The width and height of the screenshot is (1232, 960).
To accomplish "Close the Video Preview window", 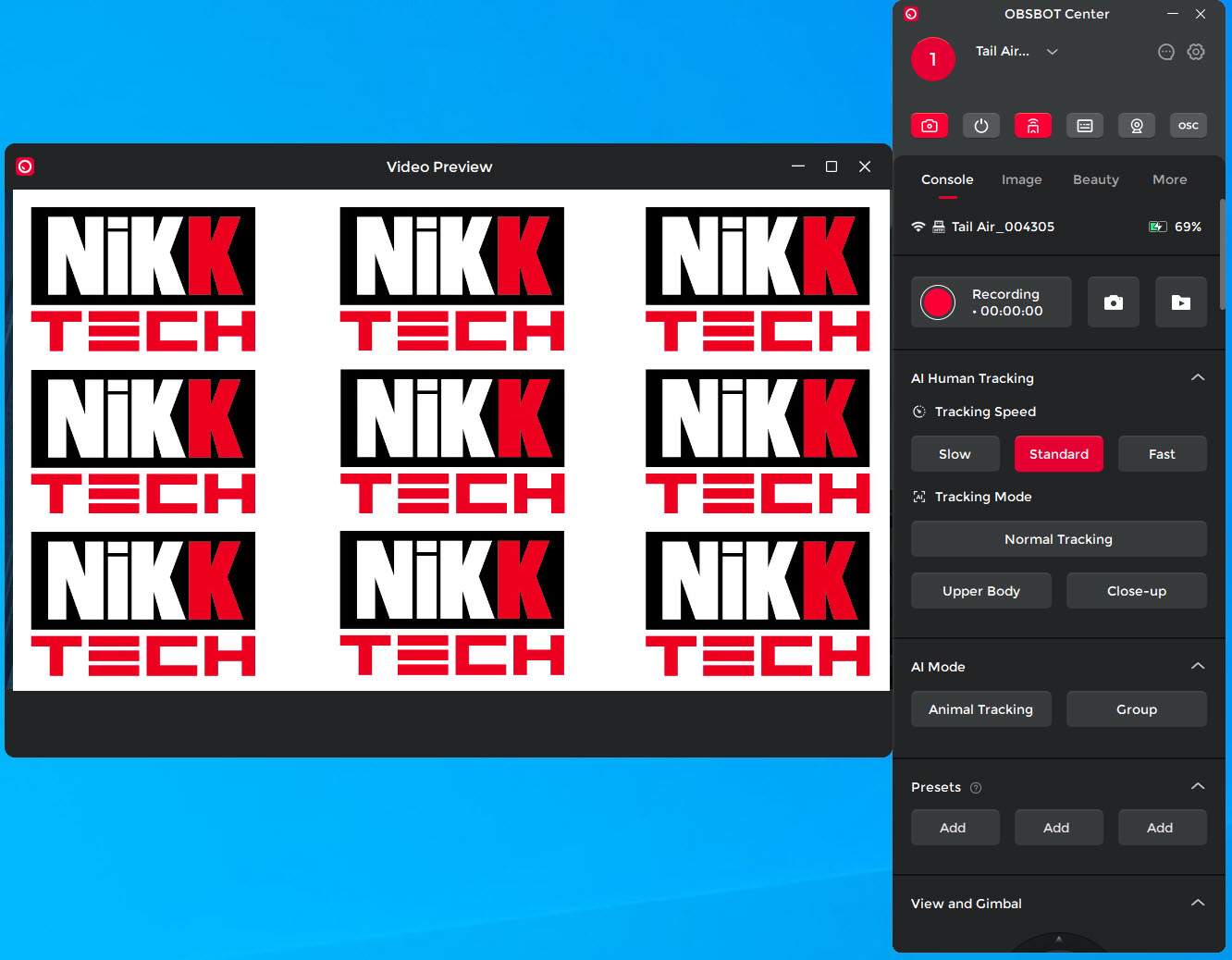I will (865, 166).
